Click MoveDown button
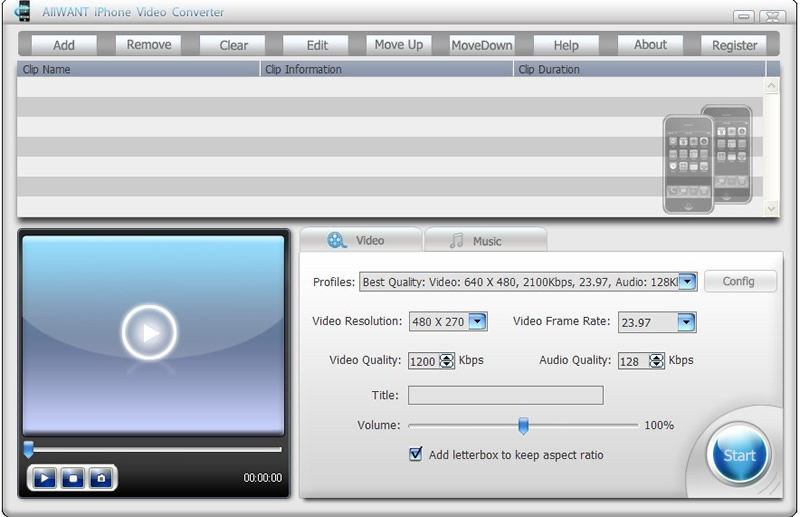 (x=482, y=45)
